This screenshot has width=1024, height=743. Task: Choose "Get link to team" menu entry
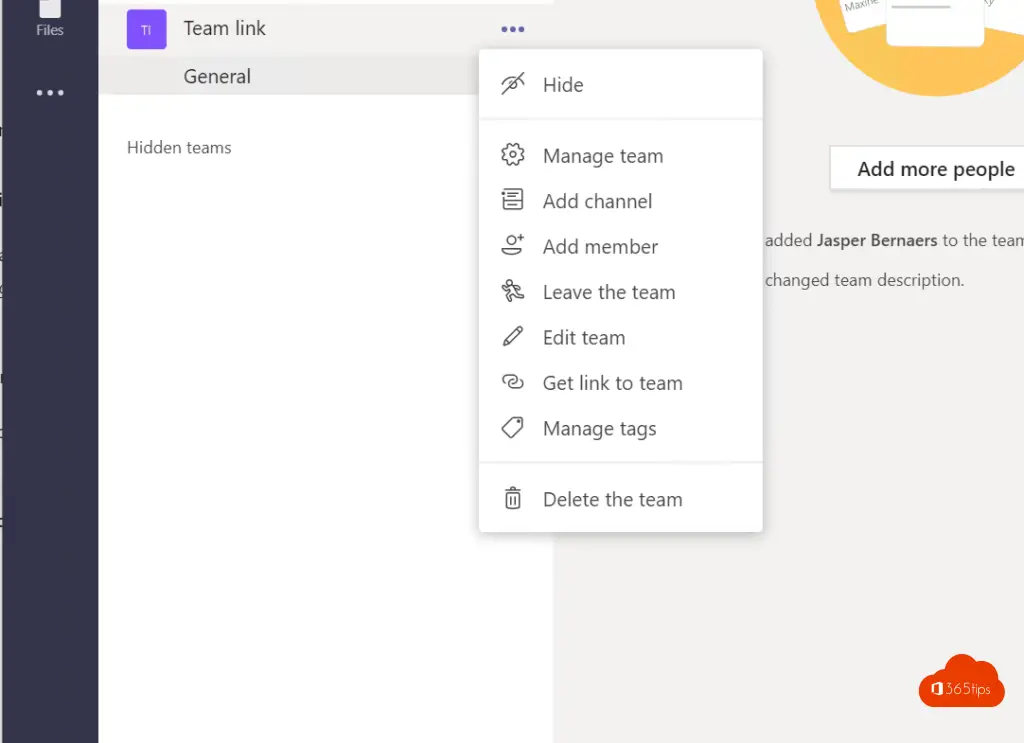coord(612,383)
